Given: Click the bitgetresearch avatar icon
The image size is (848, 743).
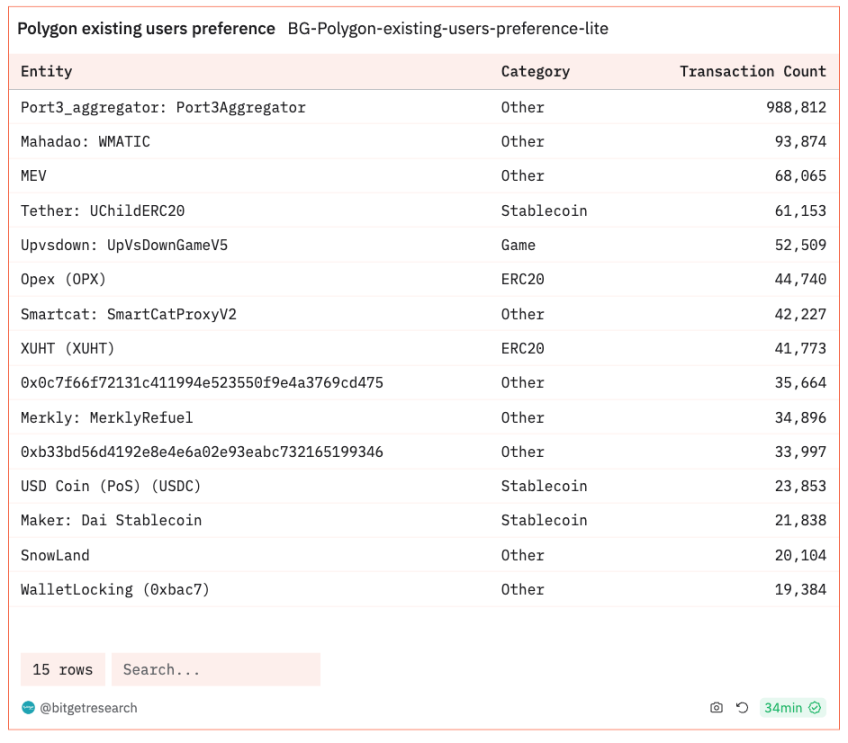Looking at the screenshot, I should pyautogui.click(x=28, y=708).
